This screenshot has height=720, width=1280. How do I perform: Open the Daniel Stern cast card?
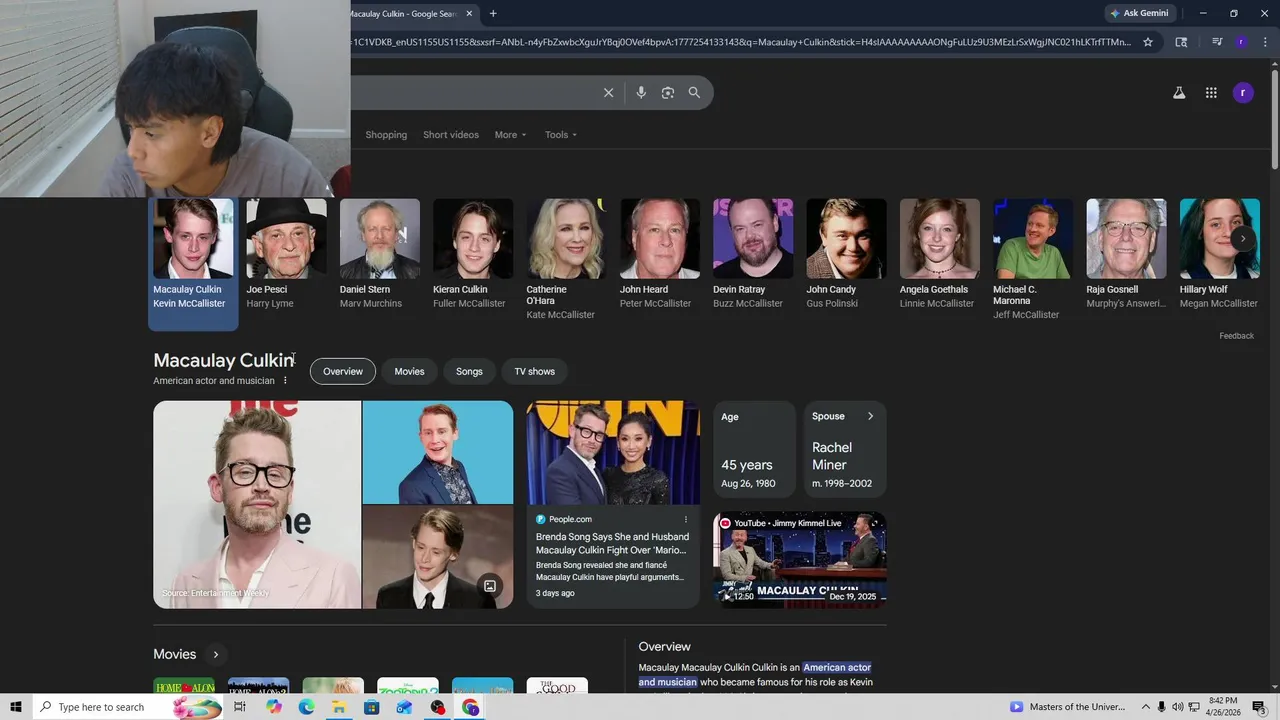(x=380, y=256)
